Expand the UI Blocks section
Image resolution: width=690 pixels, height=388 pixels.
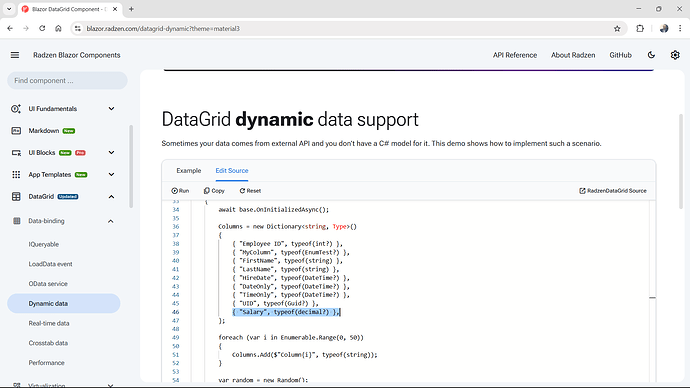pos(111,153)
